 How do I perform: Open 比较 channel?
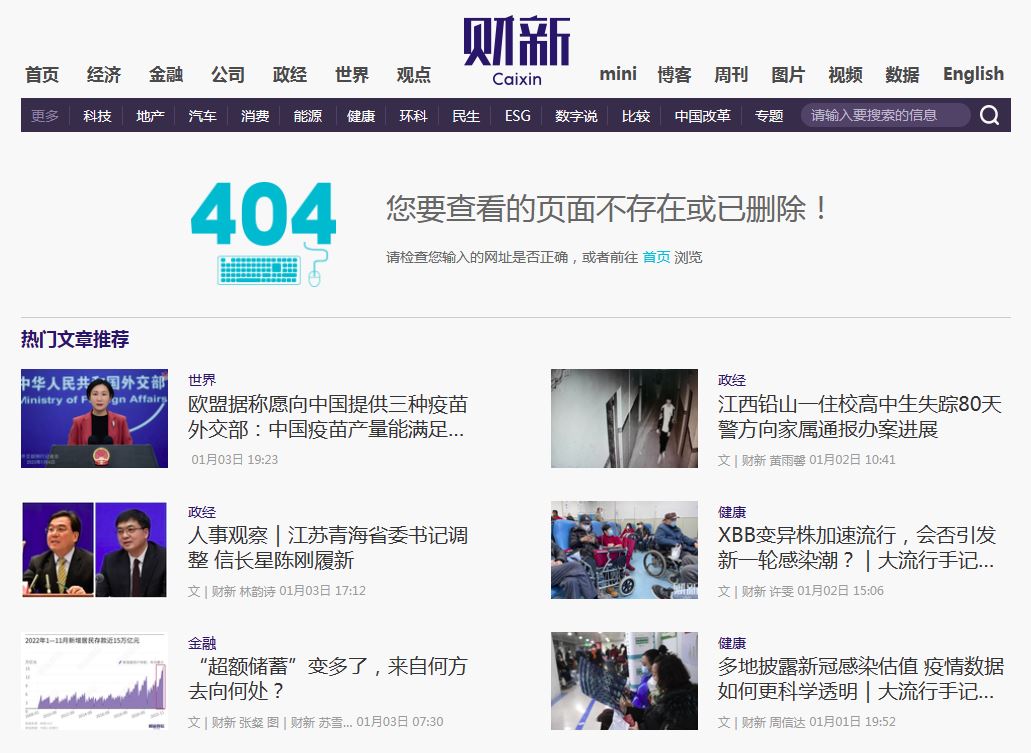[636, 116]
